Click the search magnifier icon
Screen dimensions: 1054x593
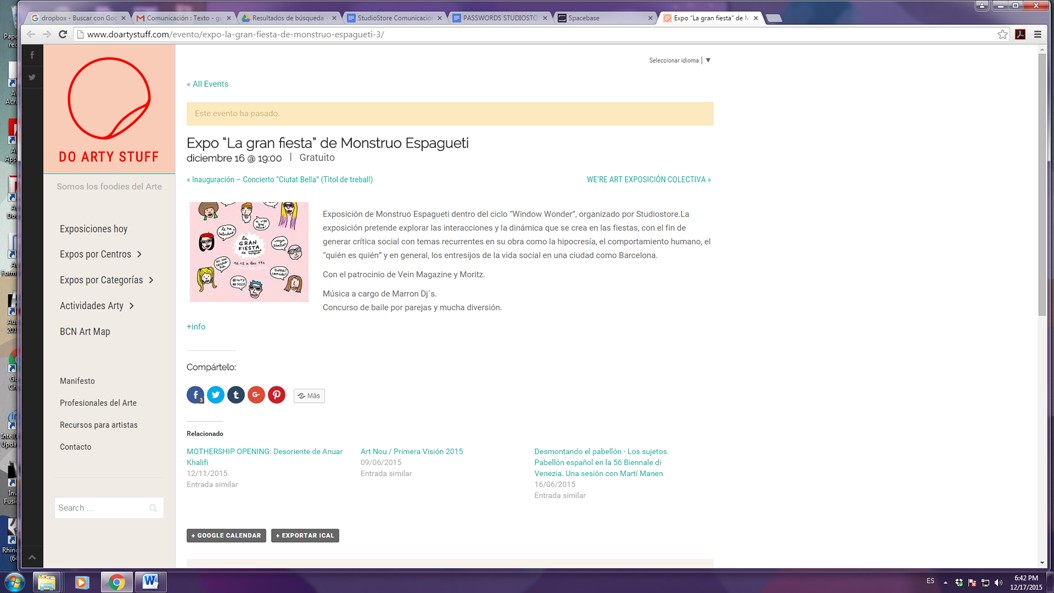coord(153,508)
